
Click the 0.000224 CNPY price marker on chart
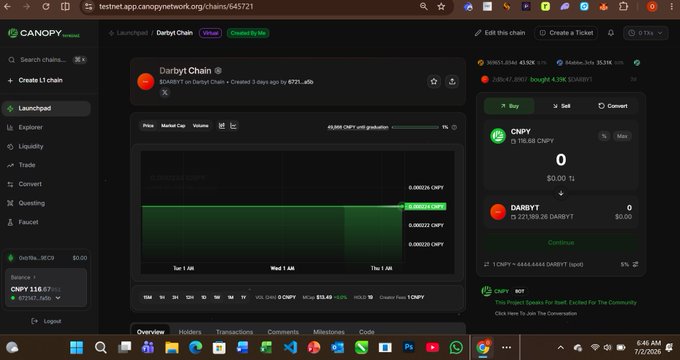coord(425,206)
